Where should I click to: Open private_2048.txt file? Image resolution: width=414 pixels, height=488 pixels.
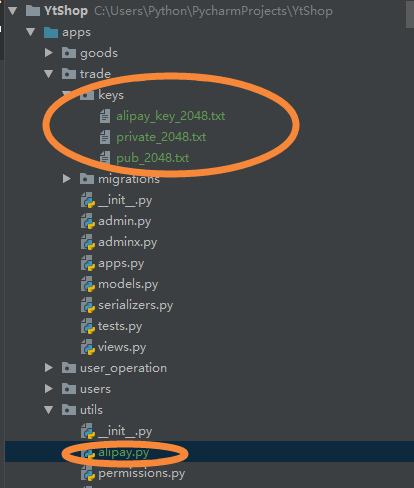coord(161,137)
